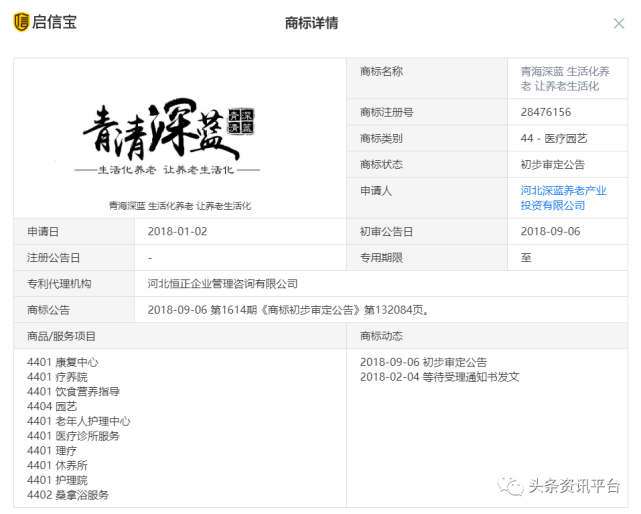Select the 4404 园艺 service item

point(52,407)
